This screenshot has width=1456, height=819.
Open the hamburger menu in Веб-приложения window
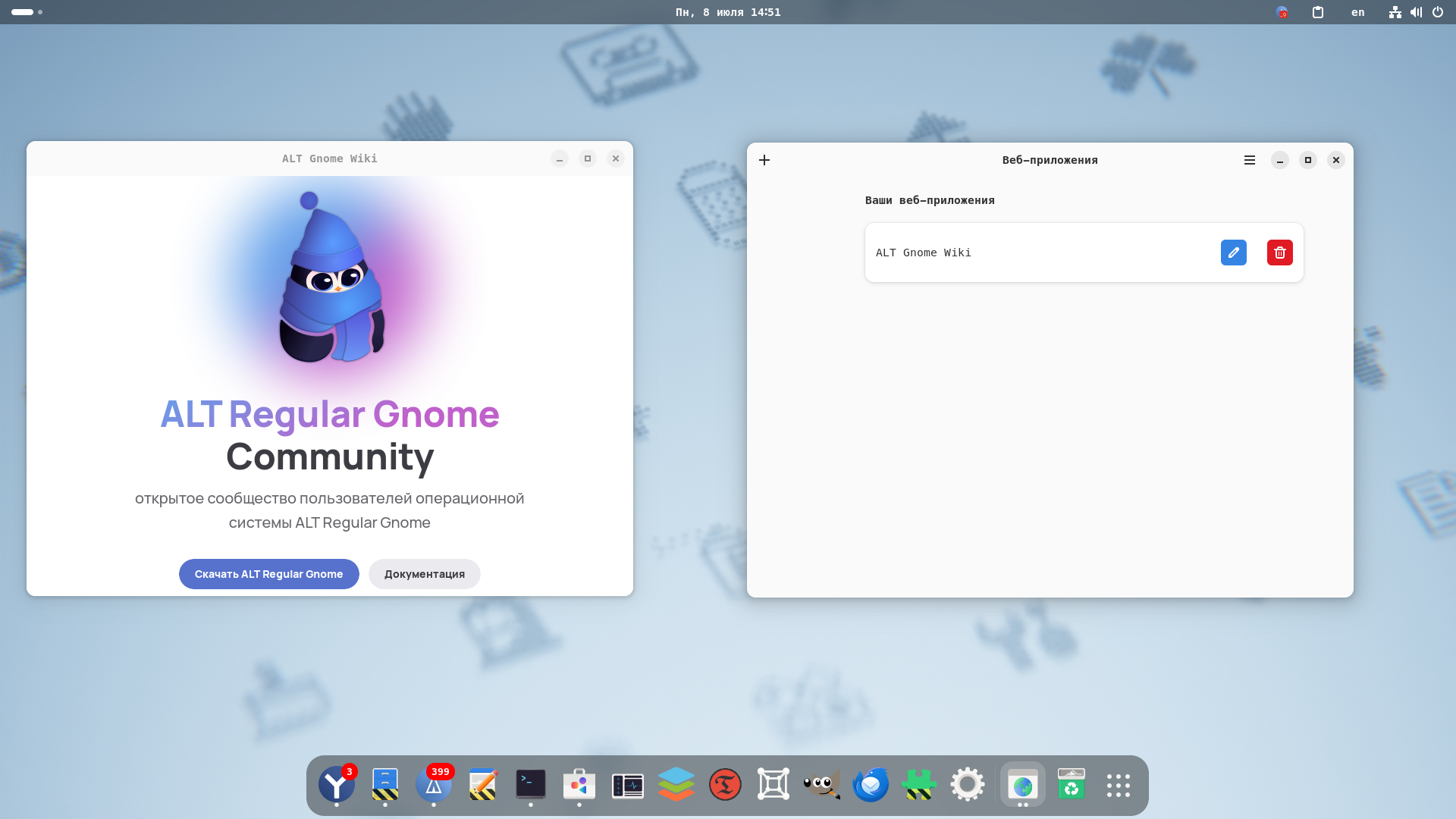(1250, 160)
